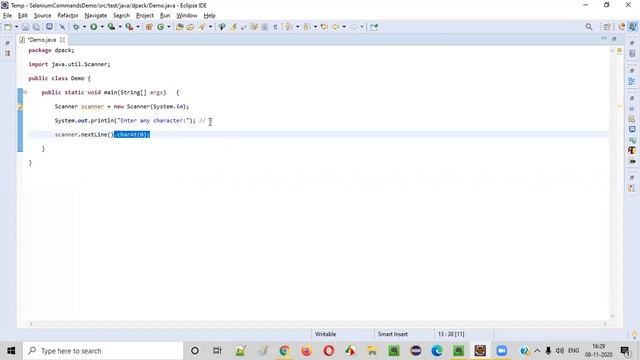Click the taskbar volume speaker icon
The image size is (640, 360).
(560, 351)
